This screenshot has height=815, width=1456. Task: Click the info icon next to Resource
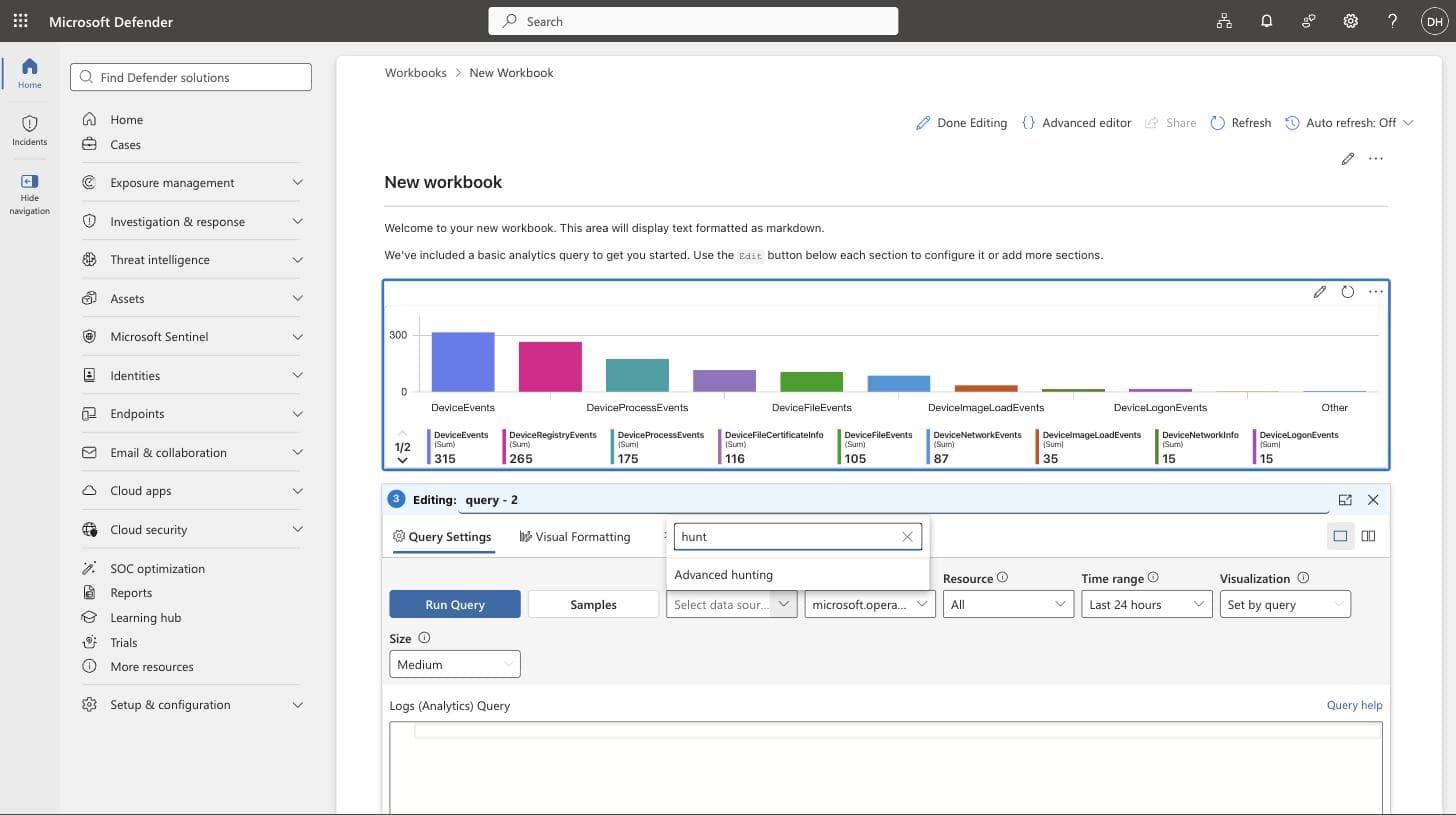click(1002, 578)
